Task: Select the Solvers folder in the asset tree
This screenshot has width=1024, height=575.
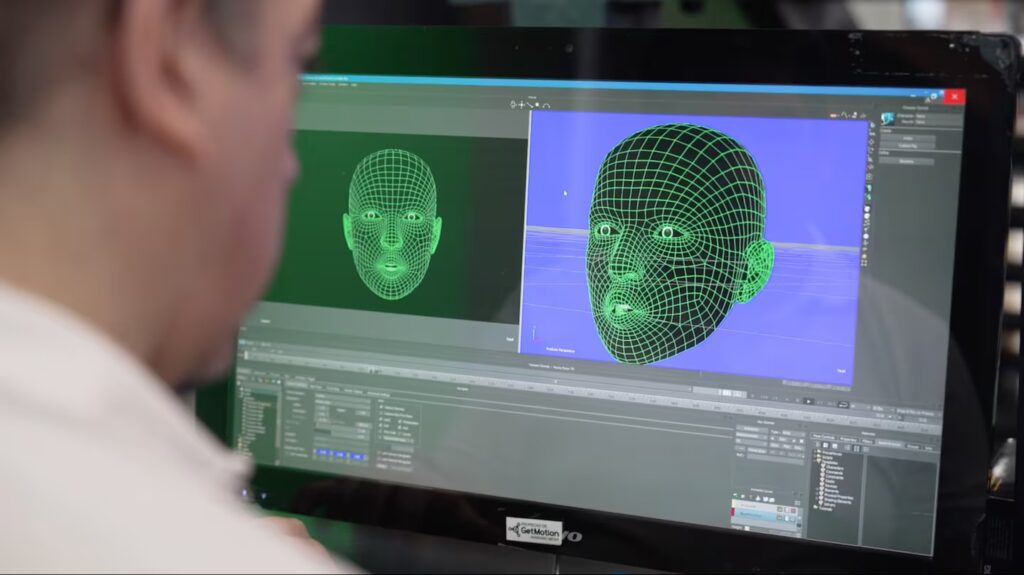Action: pyautogui.click(x=829, y=505)
